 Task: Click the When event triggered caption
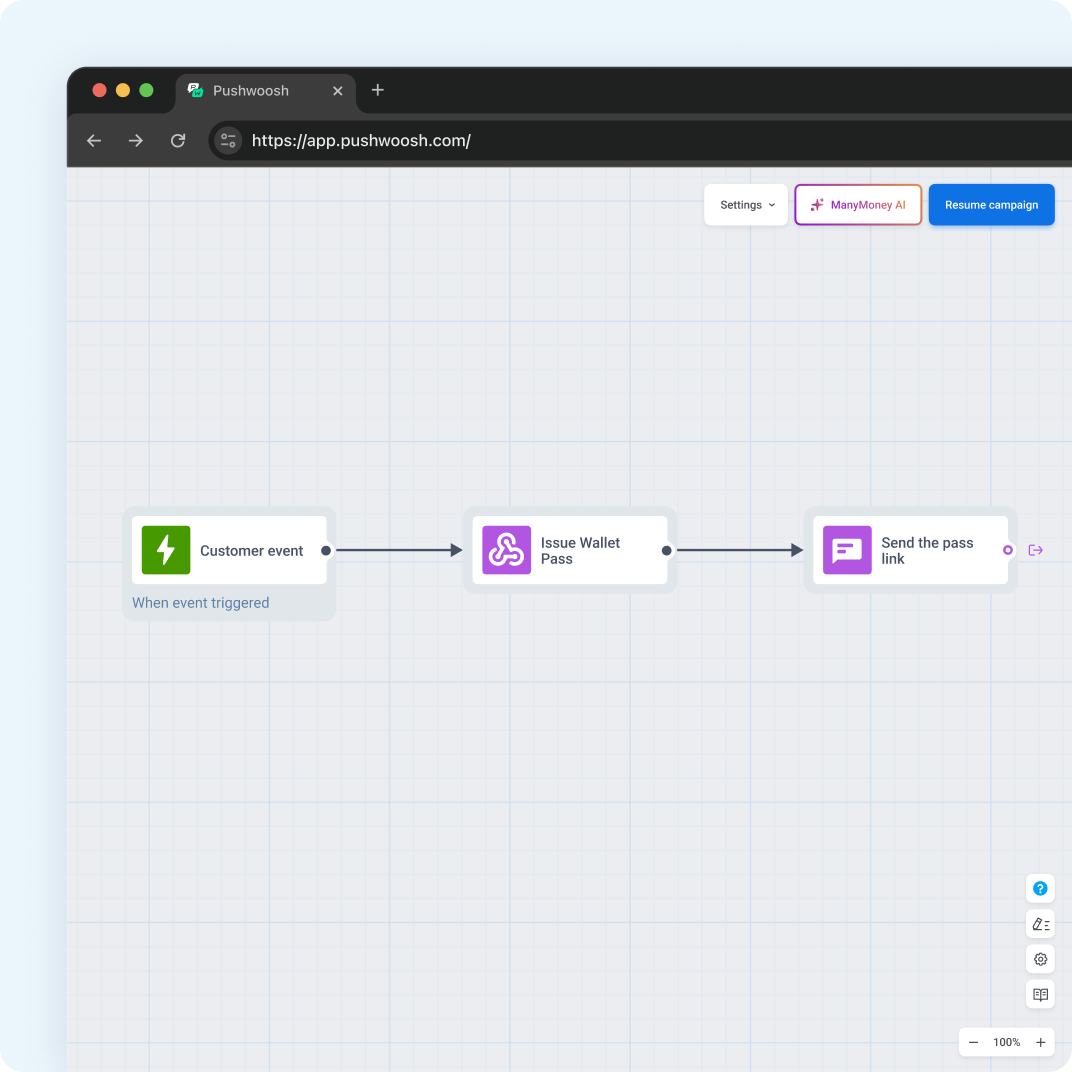(200, 602)
